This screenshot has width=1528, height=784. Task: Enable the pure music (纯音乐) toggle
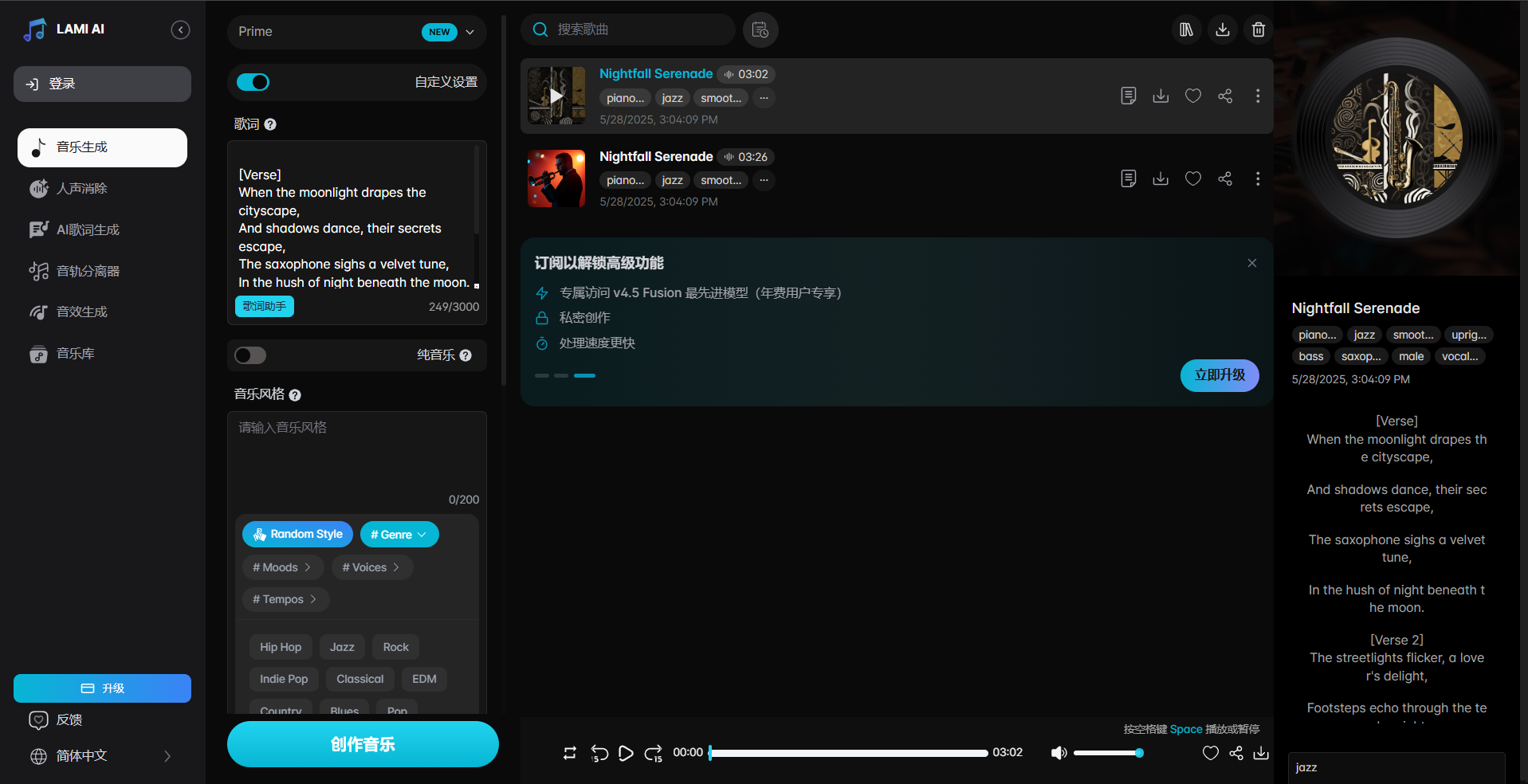click(250, 355)
